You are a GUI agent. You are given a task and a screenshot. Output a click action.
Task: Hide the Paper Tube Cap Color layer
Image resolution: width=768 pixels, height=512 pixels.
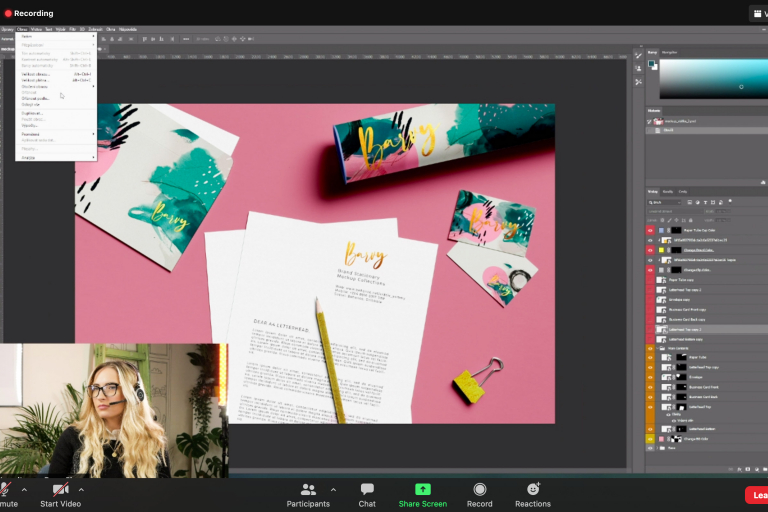(650, 230)
